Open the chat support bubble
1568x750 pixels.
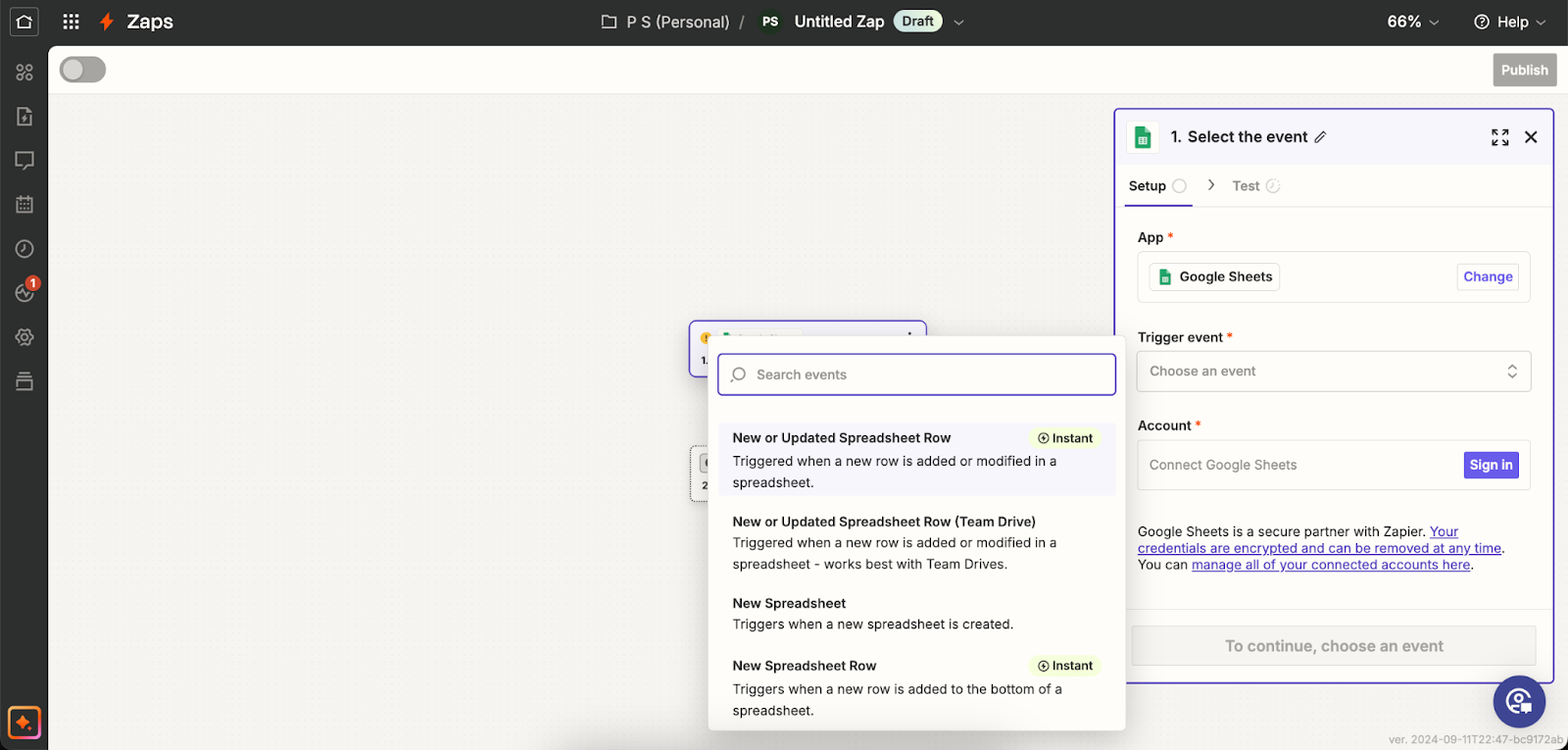(x=1519, y=701)
